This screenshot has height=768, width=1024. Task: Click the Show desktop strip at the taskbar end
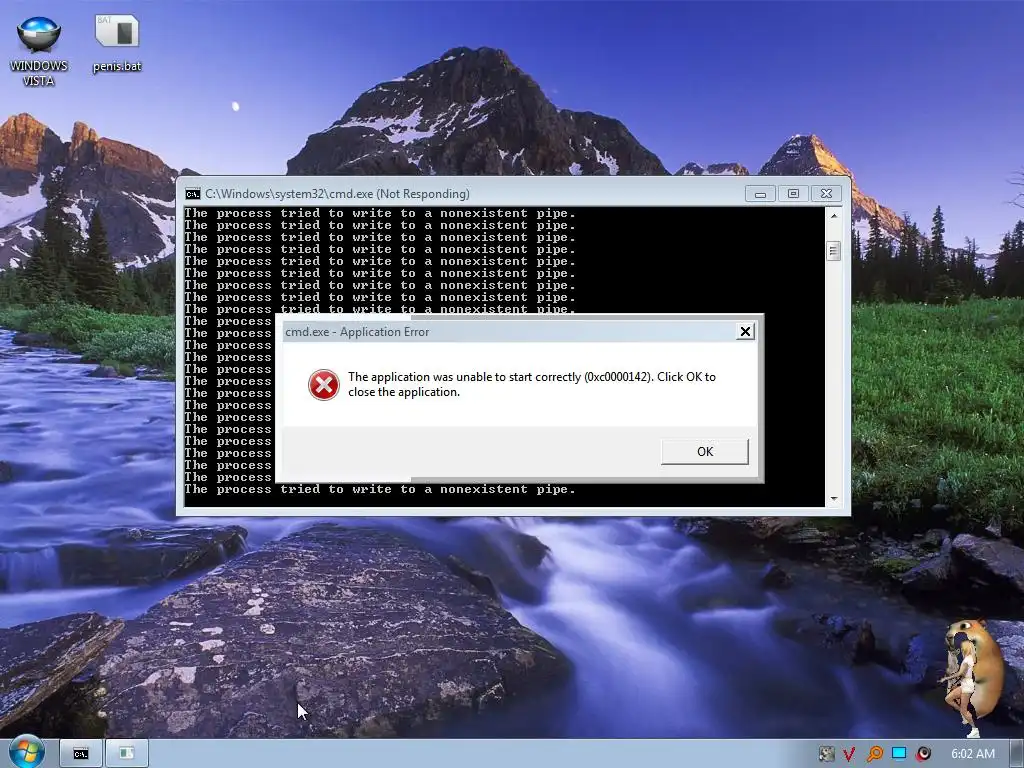click(x=1016, y=754)
